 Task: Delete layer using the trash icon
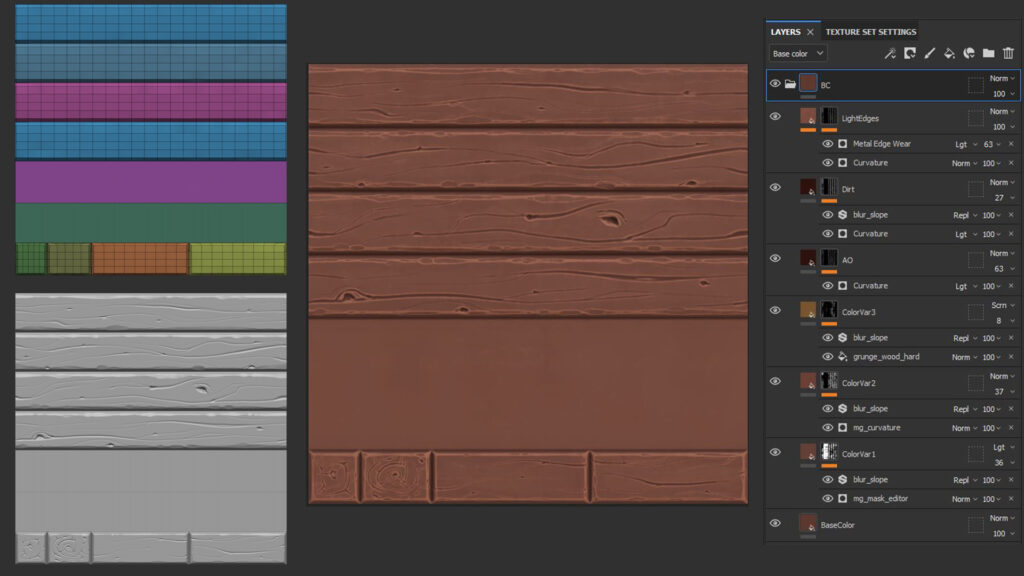1008,54
